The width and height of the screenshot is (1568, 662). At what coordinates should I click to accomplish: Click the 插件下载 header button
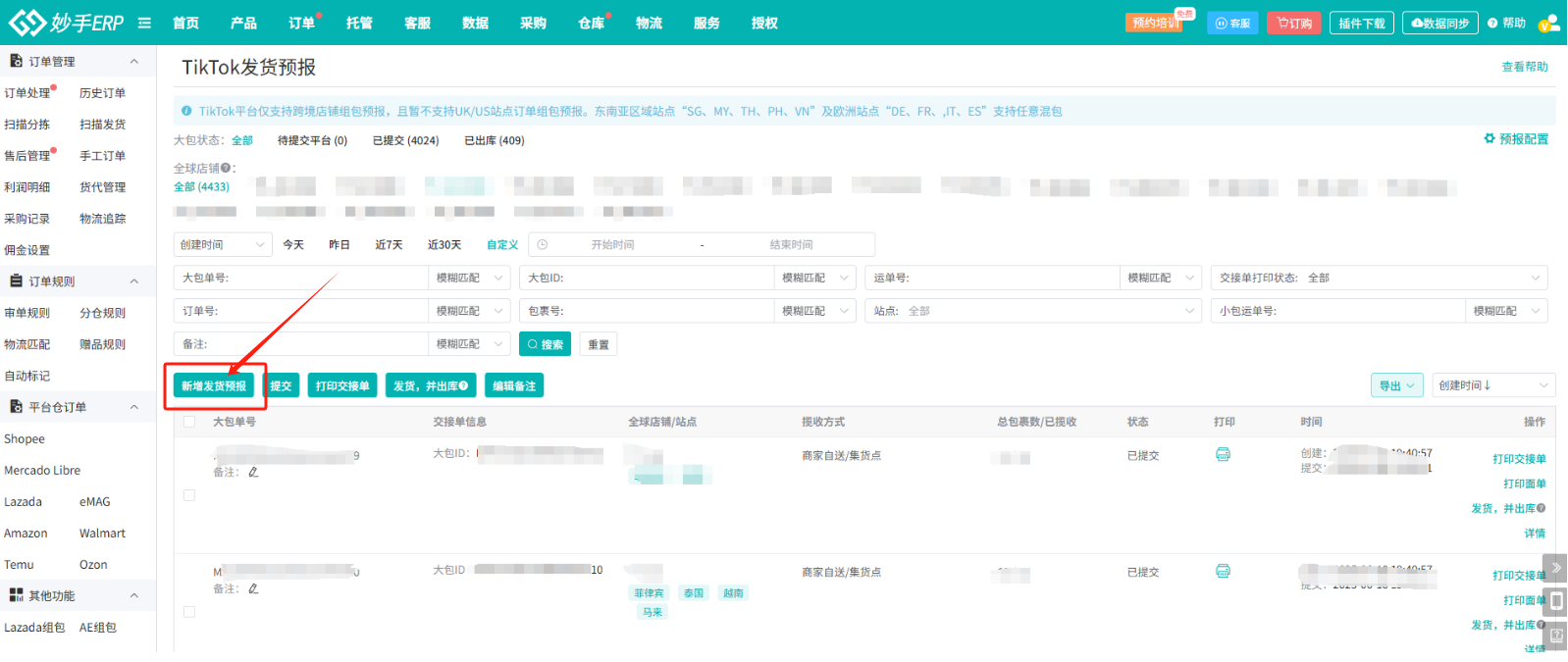coord(1362,23)
